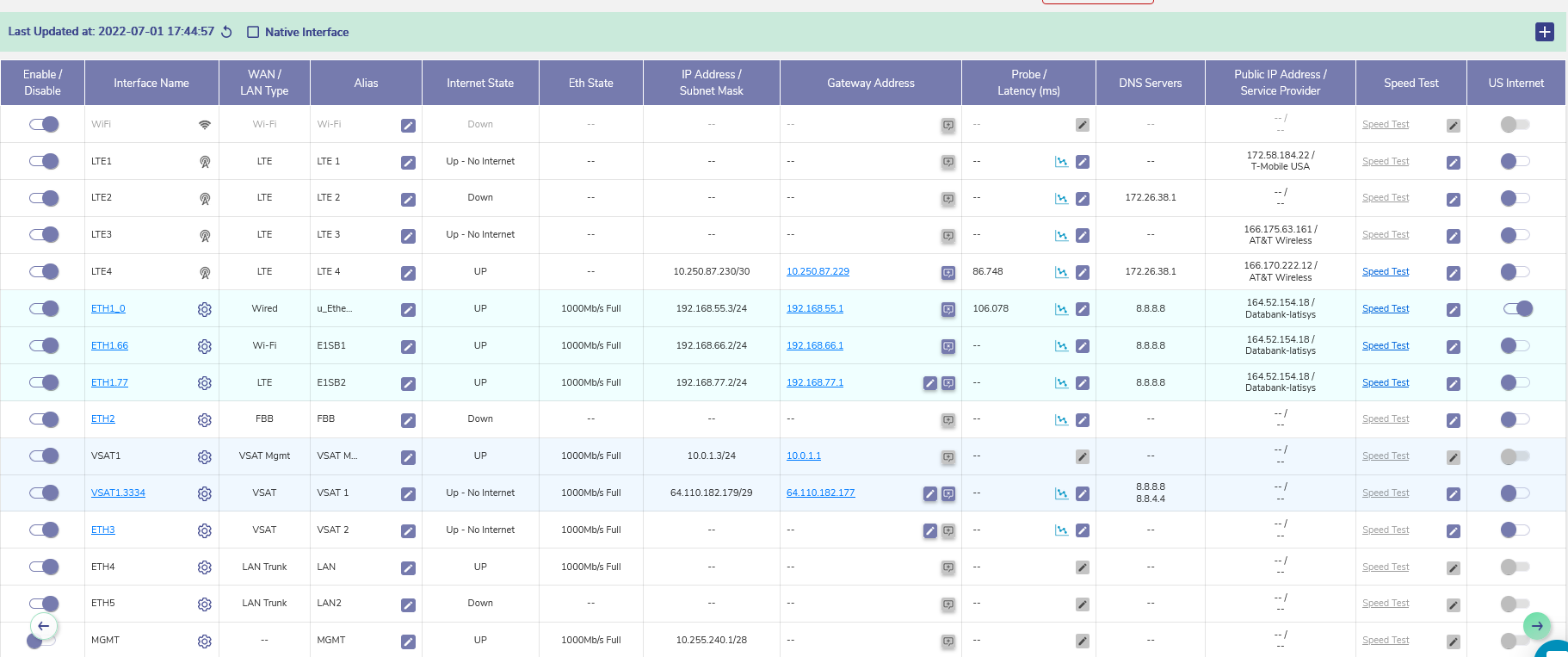The width and height of the screenshot is (1568, 657).
Task: Click the plus button to add interface
Action: [1544, 32]
